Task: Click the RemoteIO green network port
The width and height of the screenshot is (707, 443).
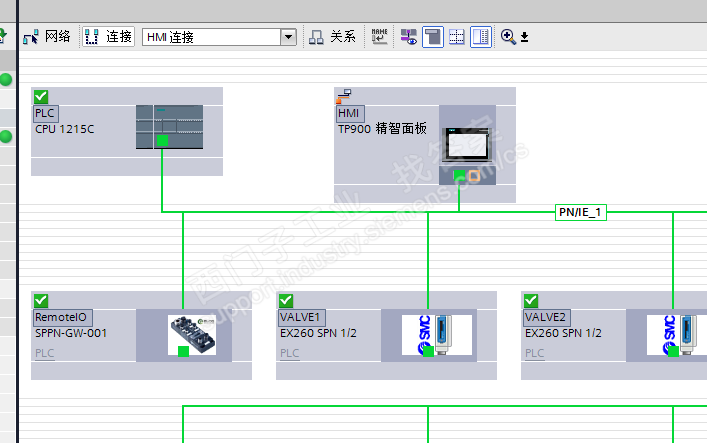Action: [x=184, y=351]
